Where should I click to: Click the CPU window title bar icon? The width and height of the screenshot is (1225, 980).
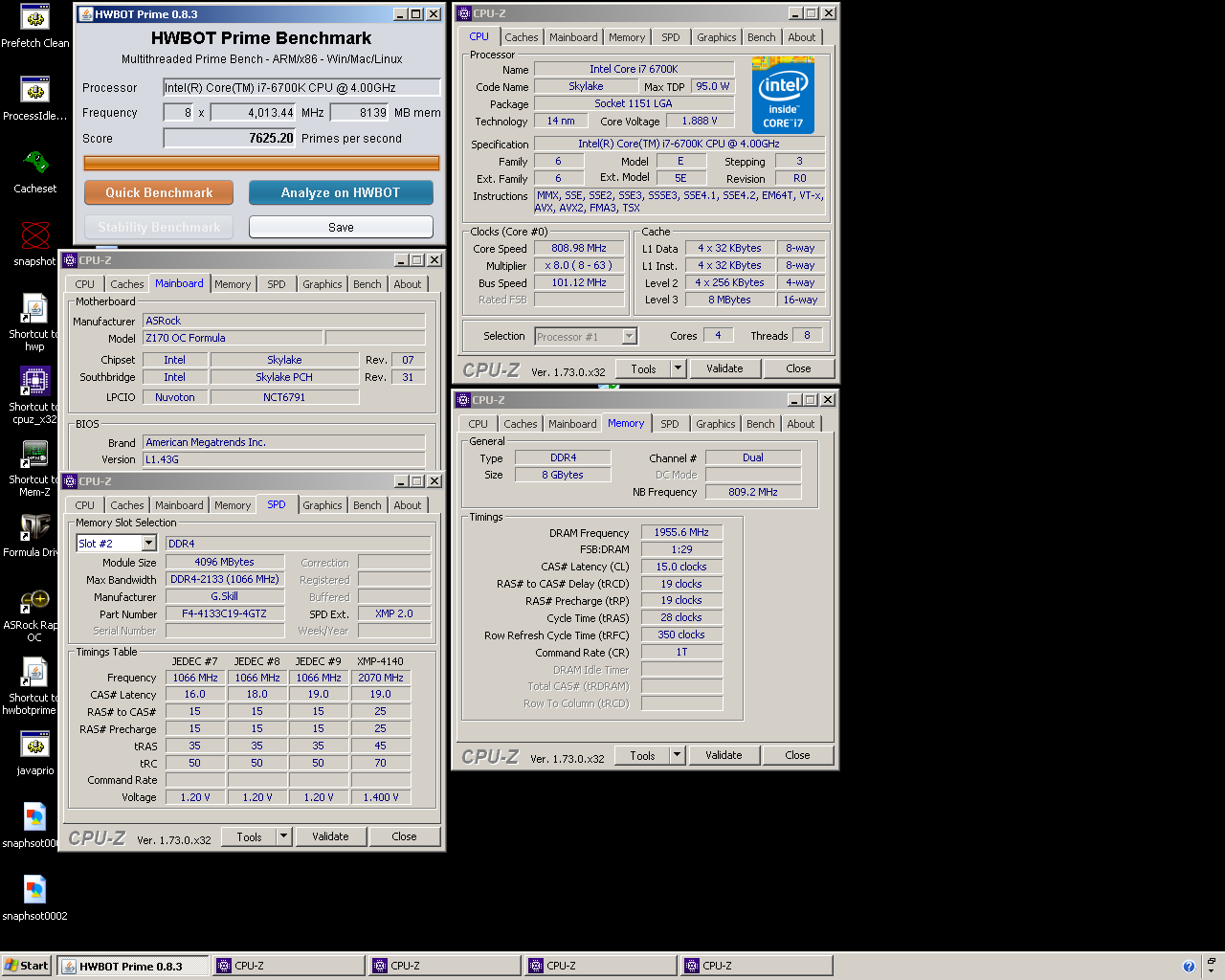(x=464, y=13)
